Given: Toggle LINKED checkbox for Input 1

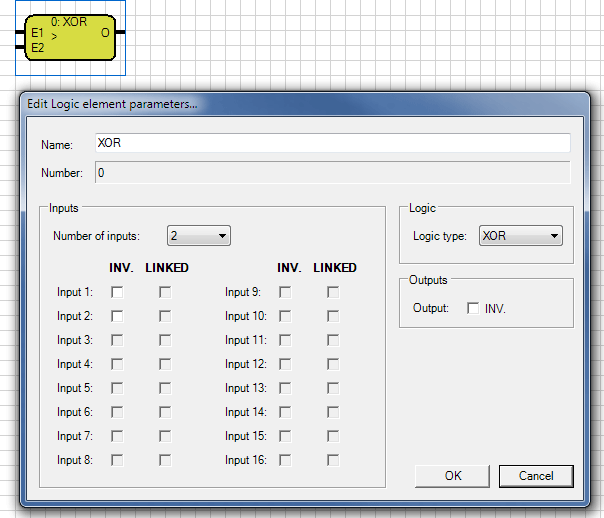Looking at the screenshot, I should (x=165, y=292).
